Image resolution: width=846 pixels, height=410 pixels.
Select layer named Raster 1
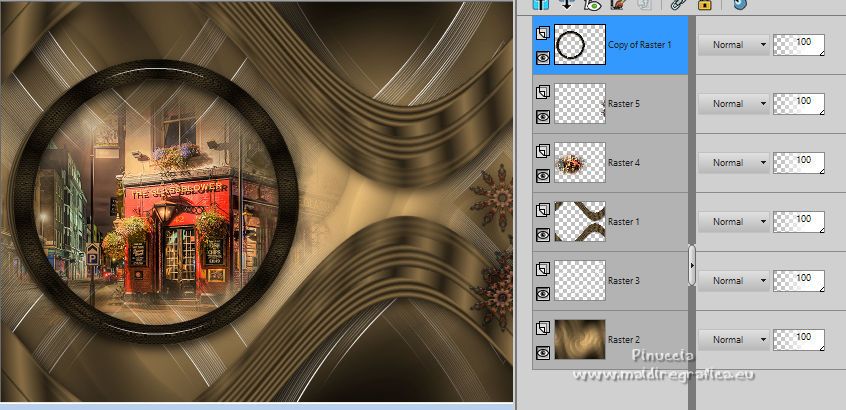point(624,222)
